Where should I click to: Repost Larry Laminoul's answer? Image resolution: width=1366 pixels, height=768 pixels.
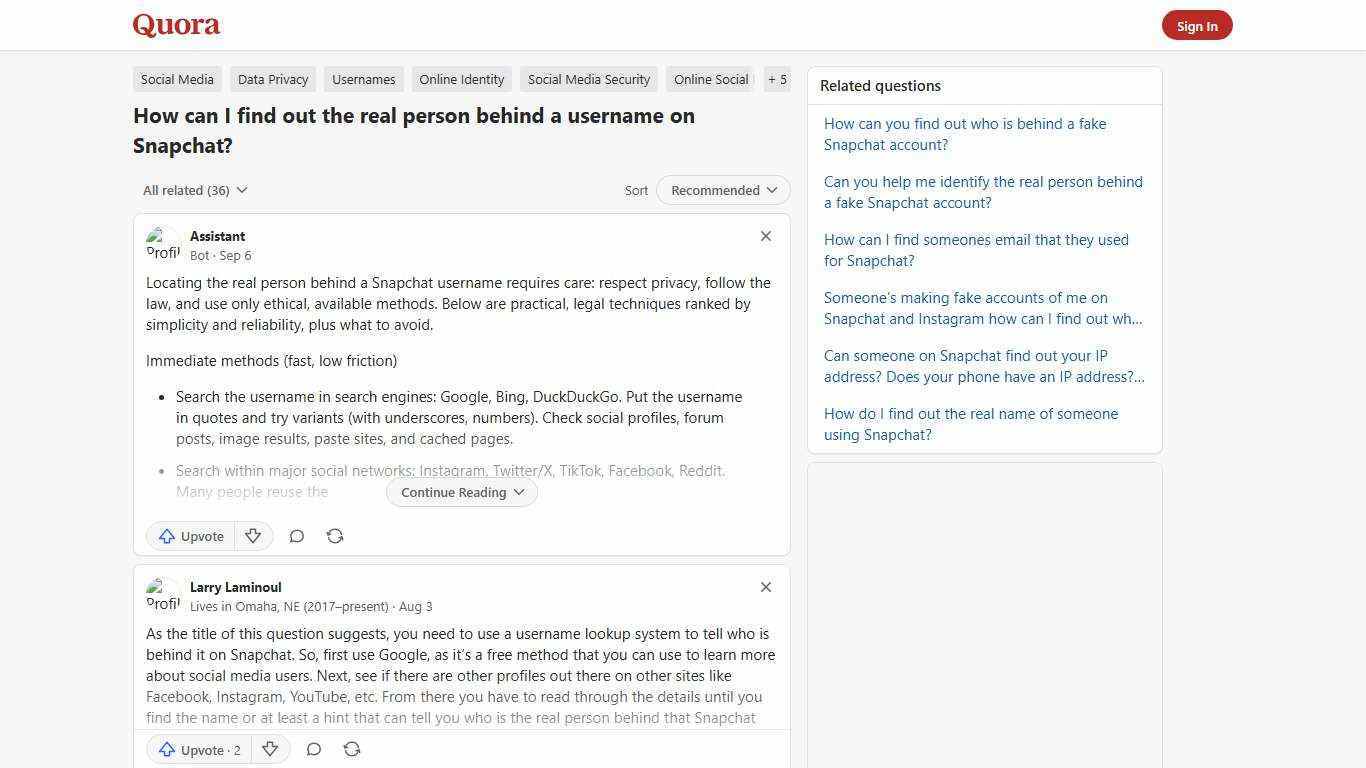pyautogui.click(x=352, y=749)
